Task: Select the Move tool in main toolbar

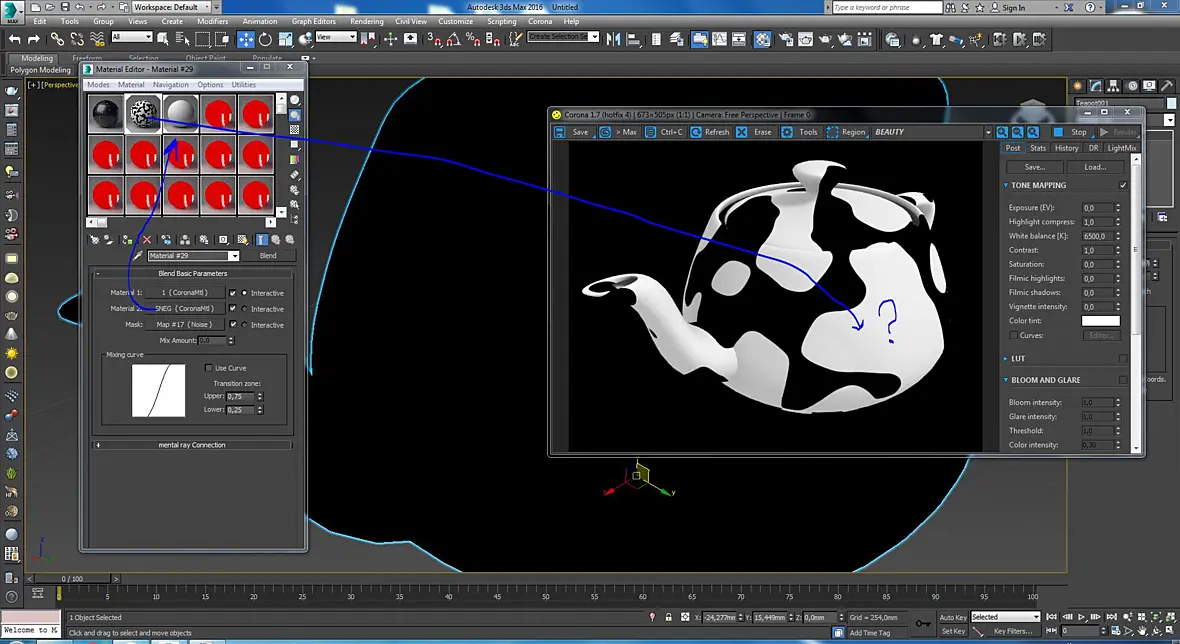Action: (246, 39)
